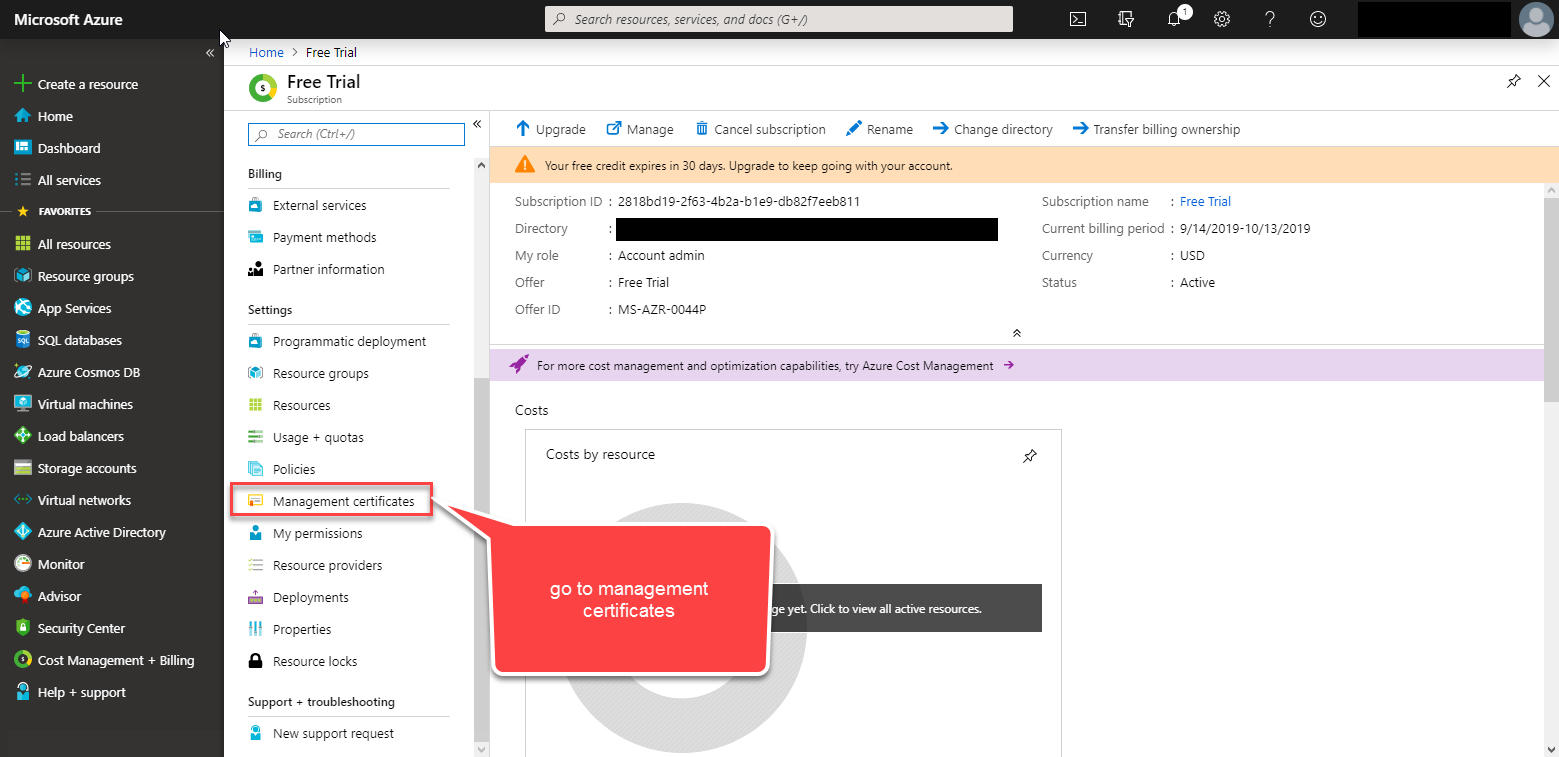Click the SQL databases icon
Screen dimensions: 1559x757
tap(22, 340)
